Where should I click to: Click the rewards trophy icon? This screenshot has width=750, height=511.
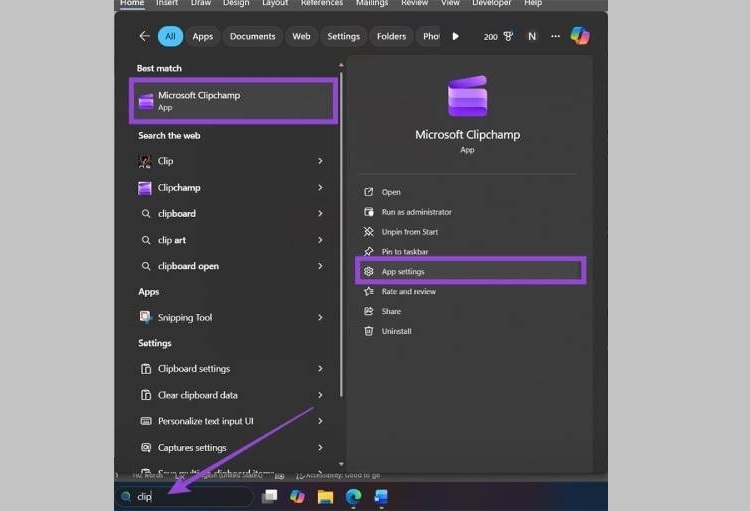508,36
